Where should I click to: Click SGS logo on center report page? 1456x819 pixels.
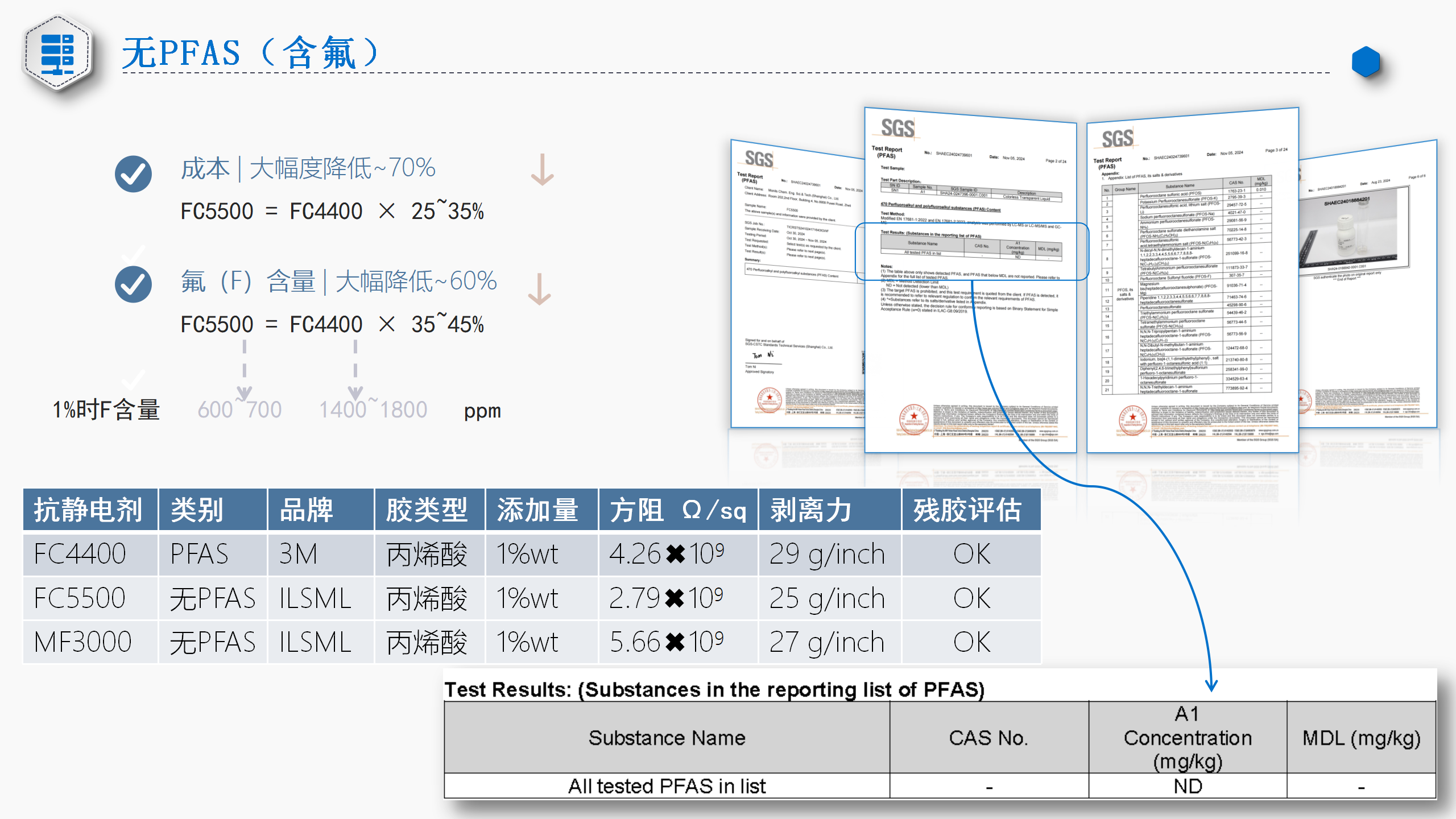pyautogui.click(x=897, y=128)
